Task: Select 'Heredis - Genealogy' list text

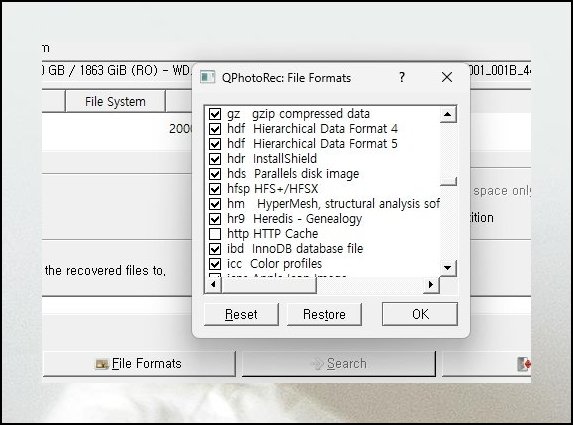Action: pos(307,219)
